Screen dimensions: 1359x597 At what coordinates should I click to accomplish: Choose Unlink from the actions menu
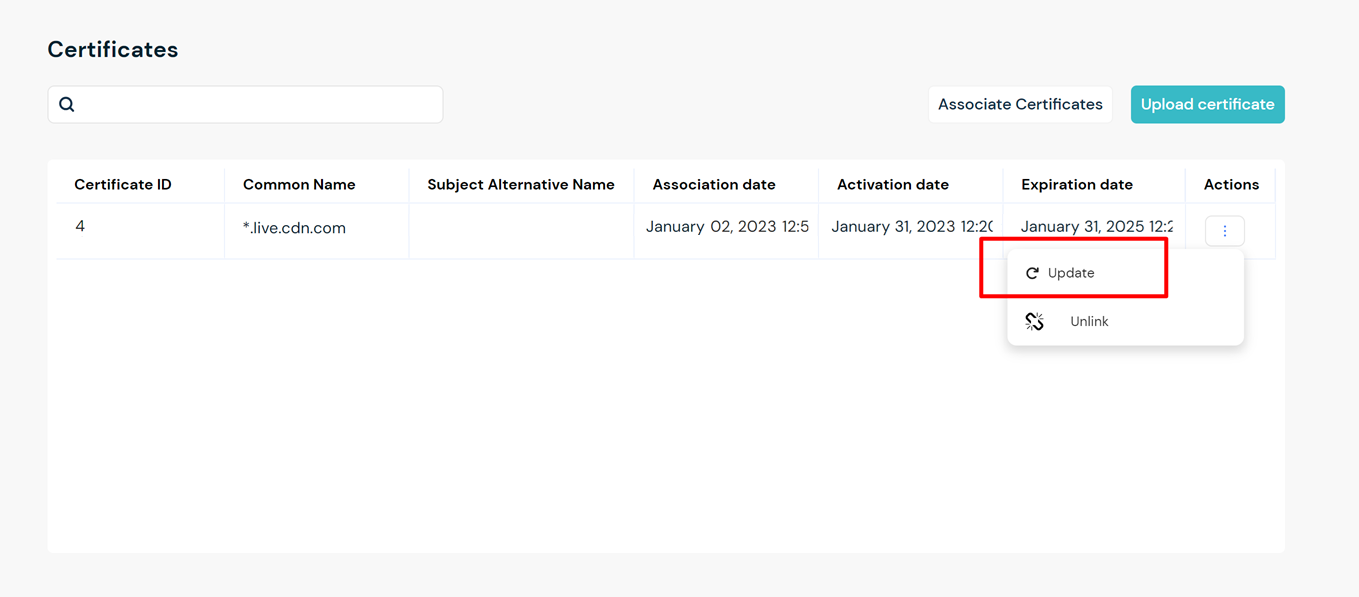point(1125,321)
